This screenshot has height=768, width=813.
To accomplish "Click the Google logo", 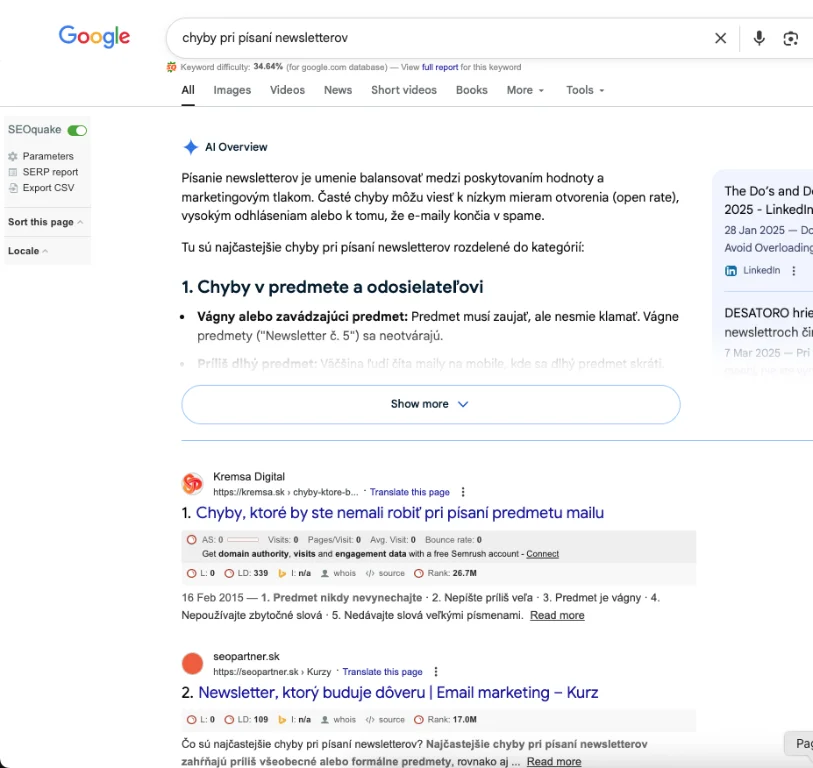I will (94, 37).
